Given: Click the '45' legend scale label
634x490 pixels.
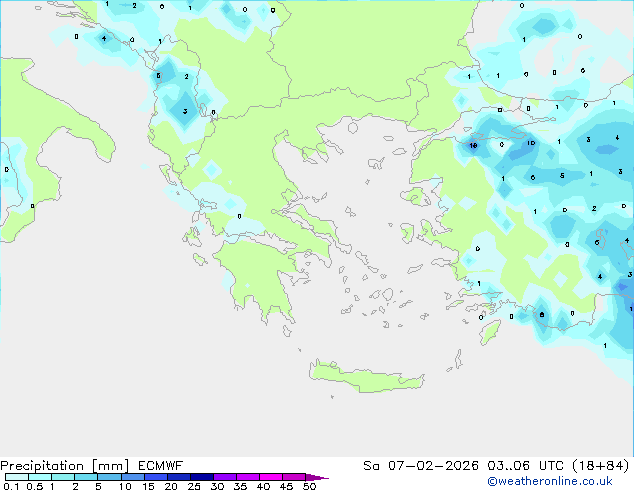Looking at the screenshot, I should point(286,486).
